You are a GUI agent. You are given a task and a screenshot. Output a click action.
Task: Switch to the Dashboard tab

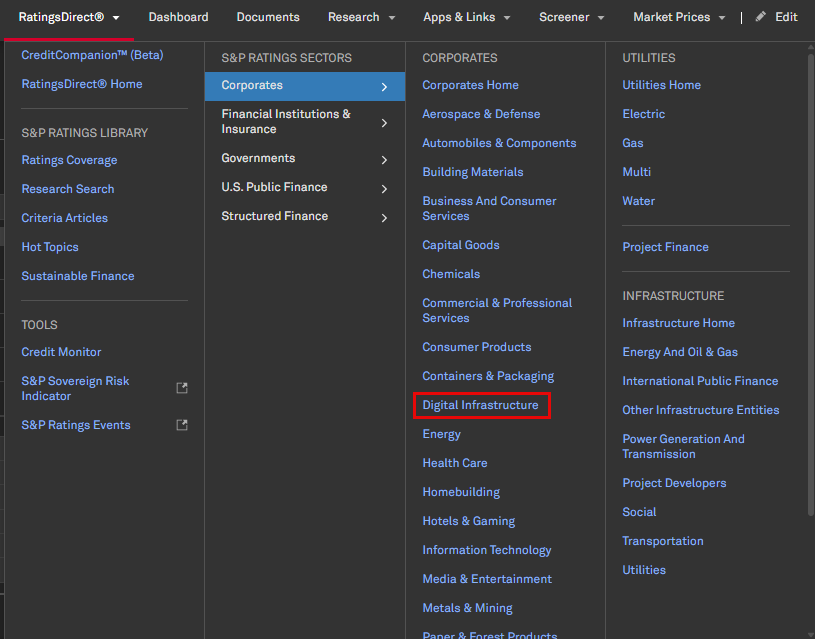[x=178, y=17]
